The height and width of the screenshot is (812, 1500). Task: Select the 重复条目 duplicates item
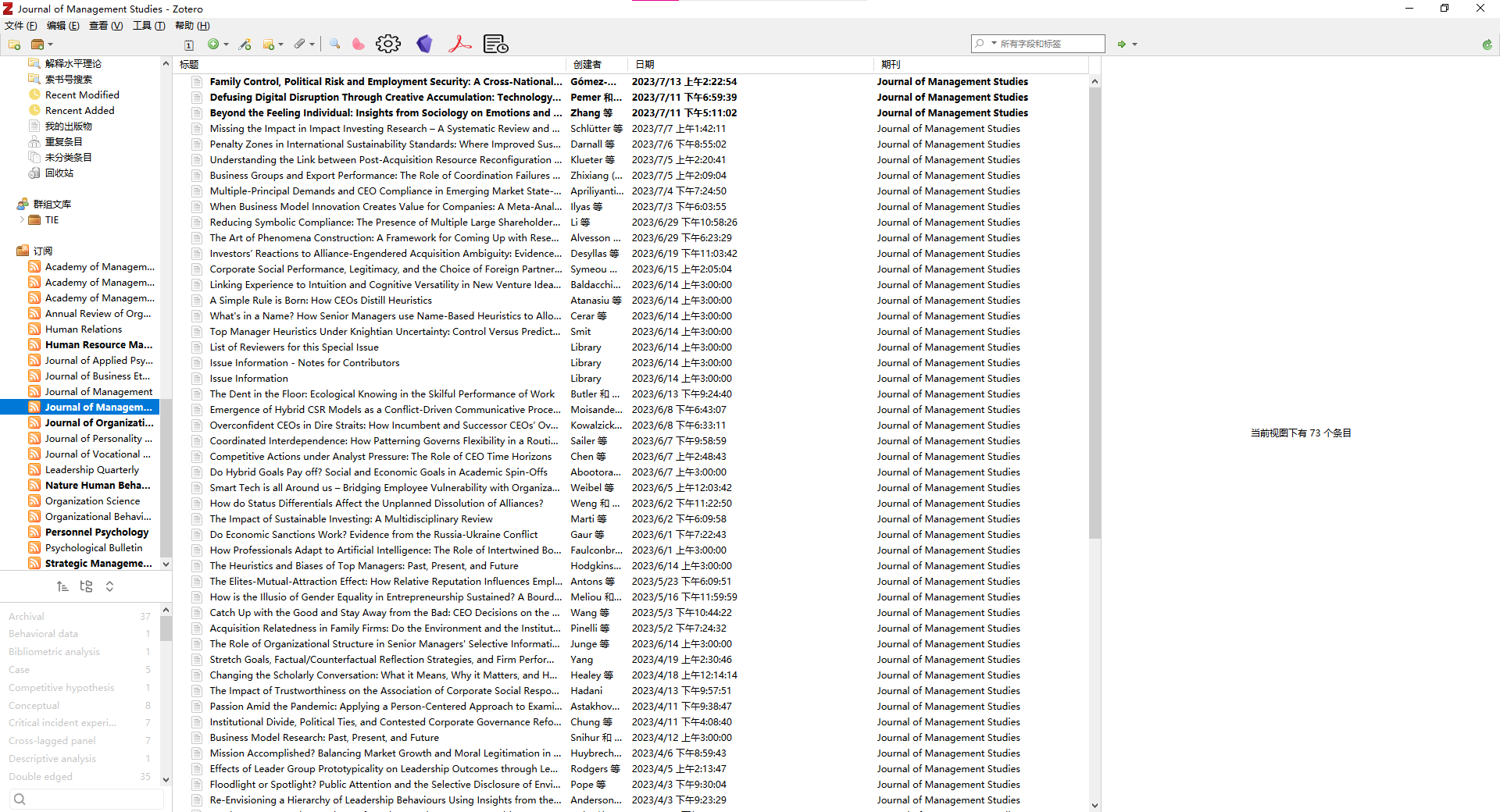63,142
